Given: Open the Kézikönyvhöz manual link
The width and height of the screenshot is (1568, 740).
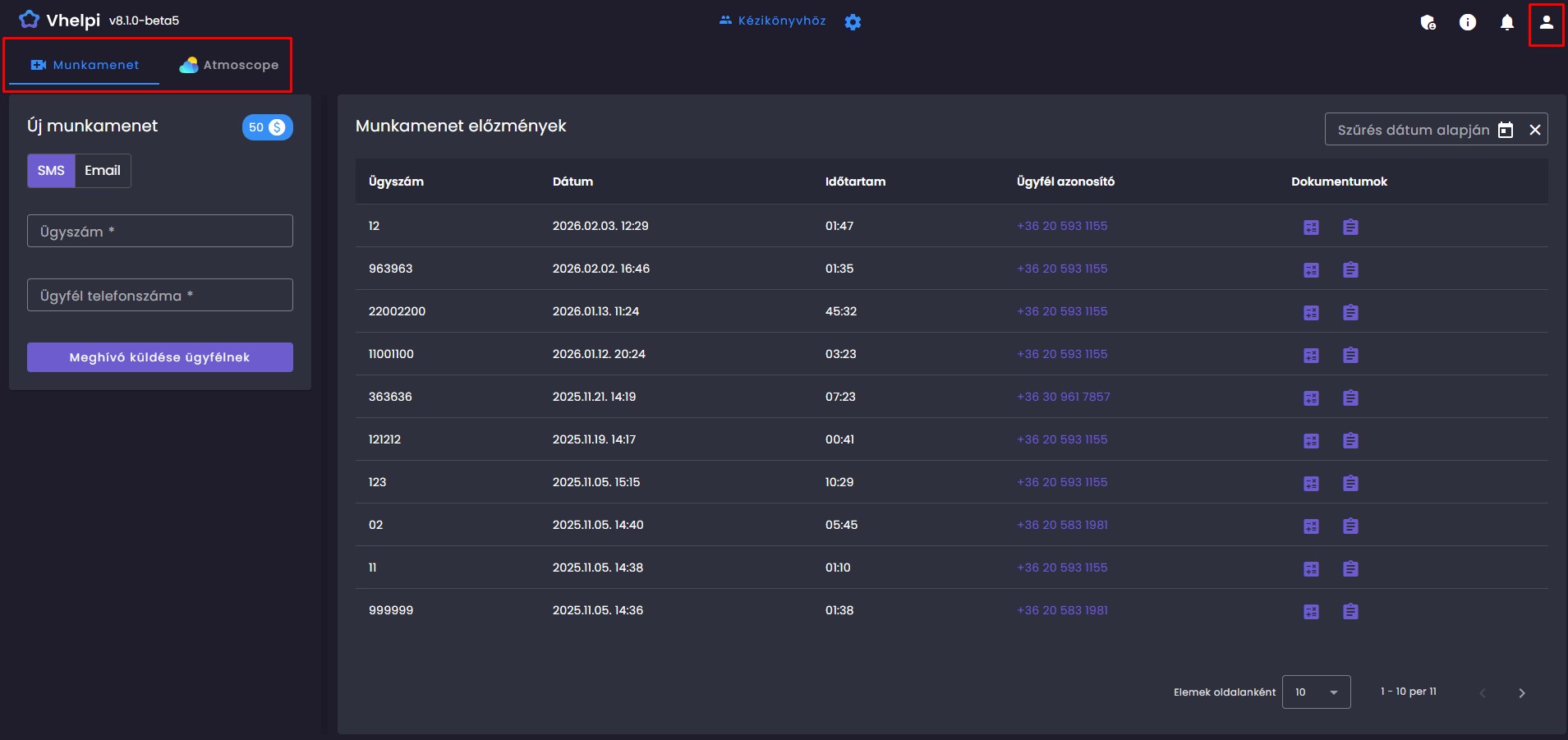Looking at the screenshot, I should coord(772,21).
